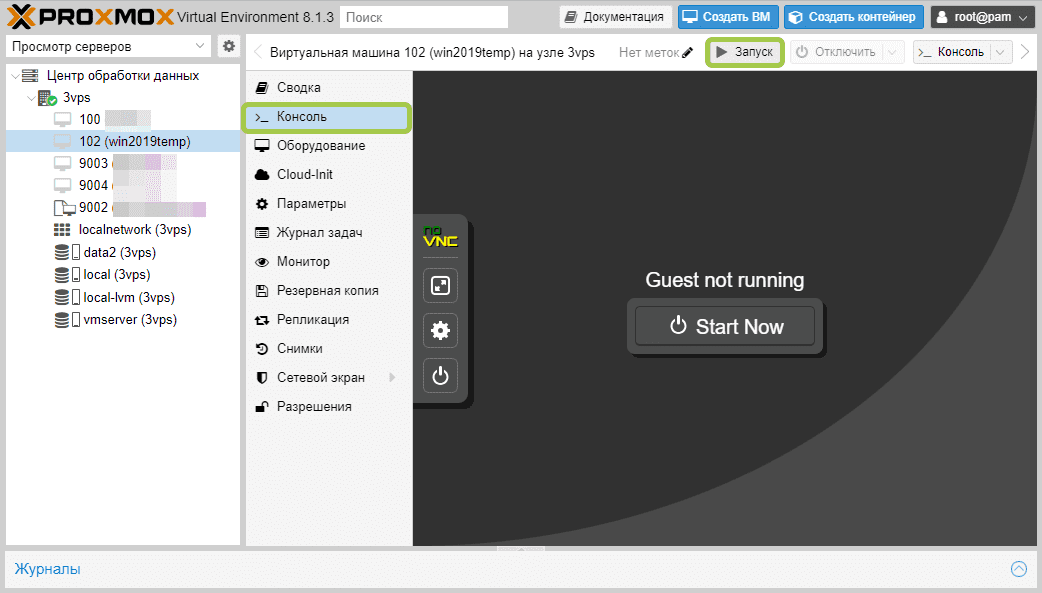Click the Документация button
The height and width of the screenshot is (593, 1042).
(x=615, y=17)
